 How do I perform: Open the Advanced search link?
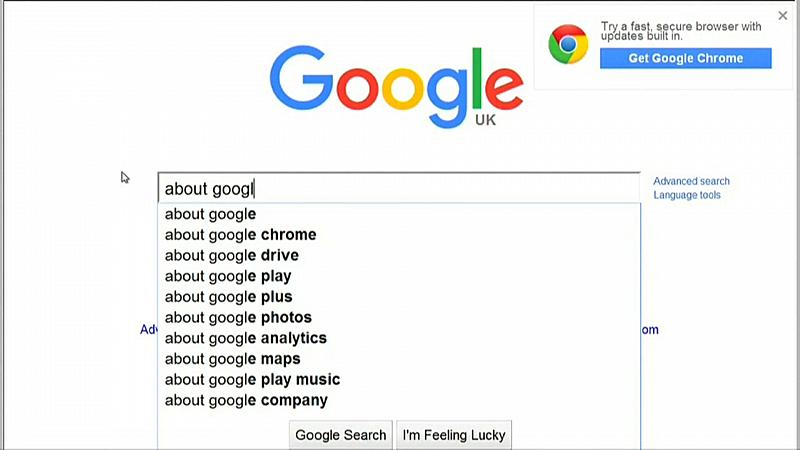691,181
